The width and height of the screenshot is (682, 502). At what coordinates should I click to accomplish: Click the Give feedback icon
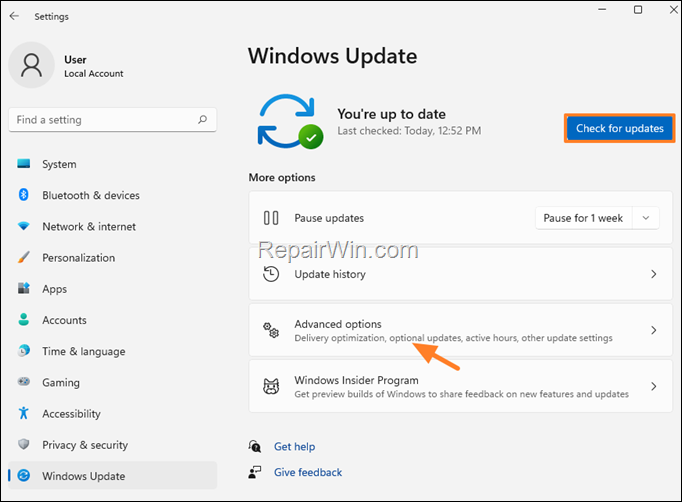pos(254,472)
